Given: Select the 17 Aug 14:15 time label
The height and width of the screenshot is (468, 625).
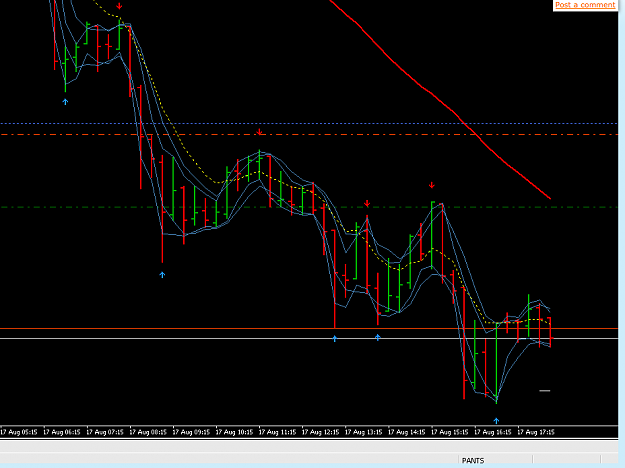Looking at the screenshot, I should tap(406, 432).
